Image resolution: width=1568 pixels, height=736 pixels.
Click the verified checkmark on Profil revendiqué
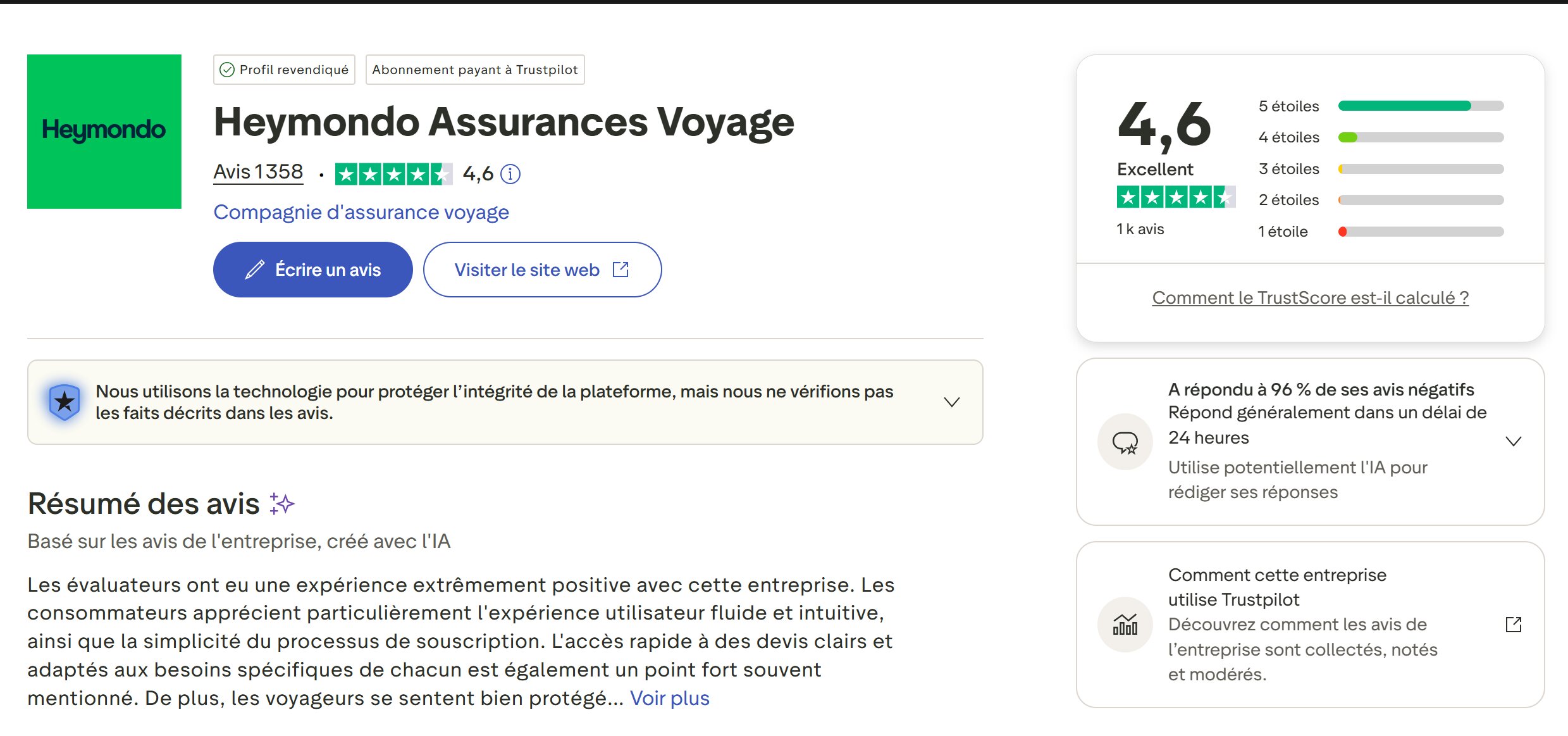click(227, 70)
